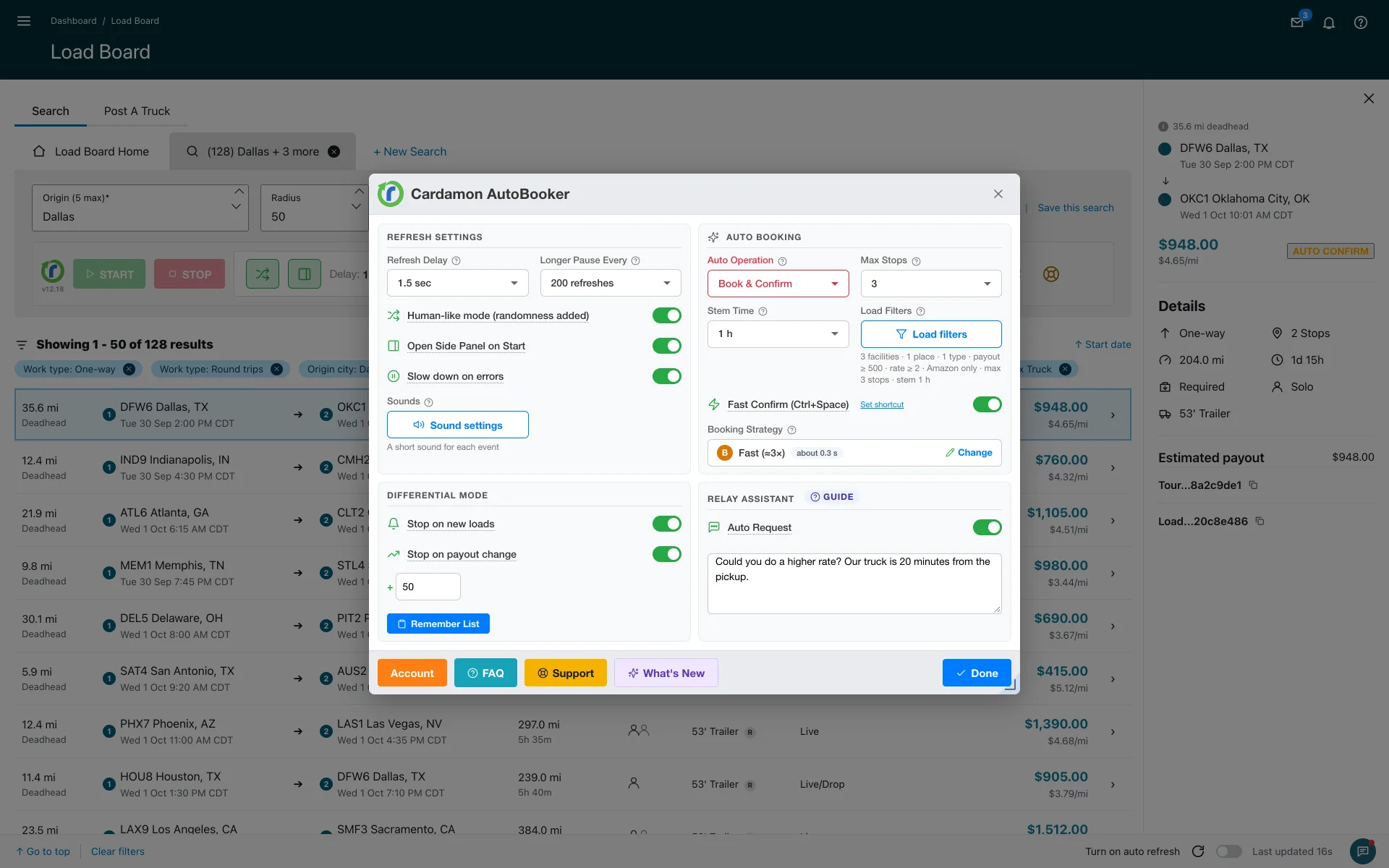Viewport: 1389px width, 868px height.
Task: Toggle Stop on new loads
Action: point(667,524)
